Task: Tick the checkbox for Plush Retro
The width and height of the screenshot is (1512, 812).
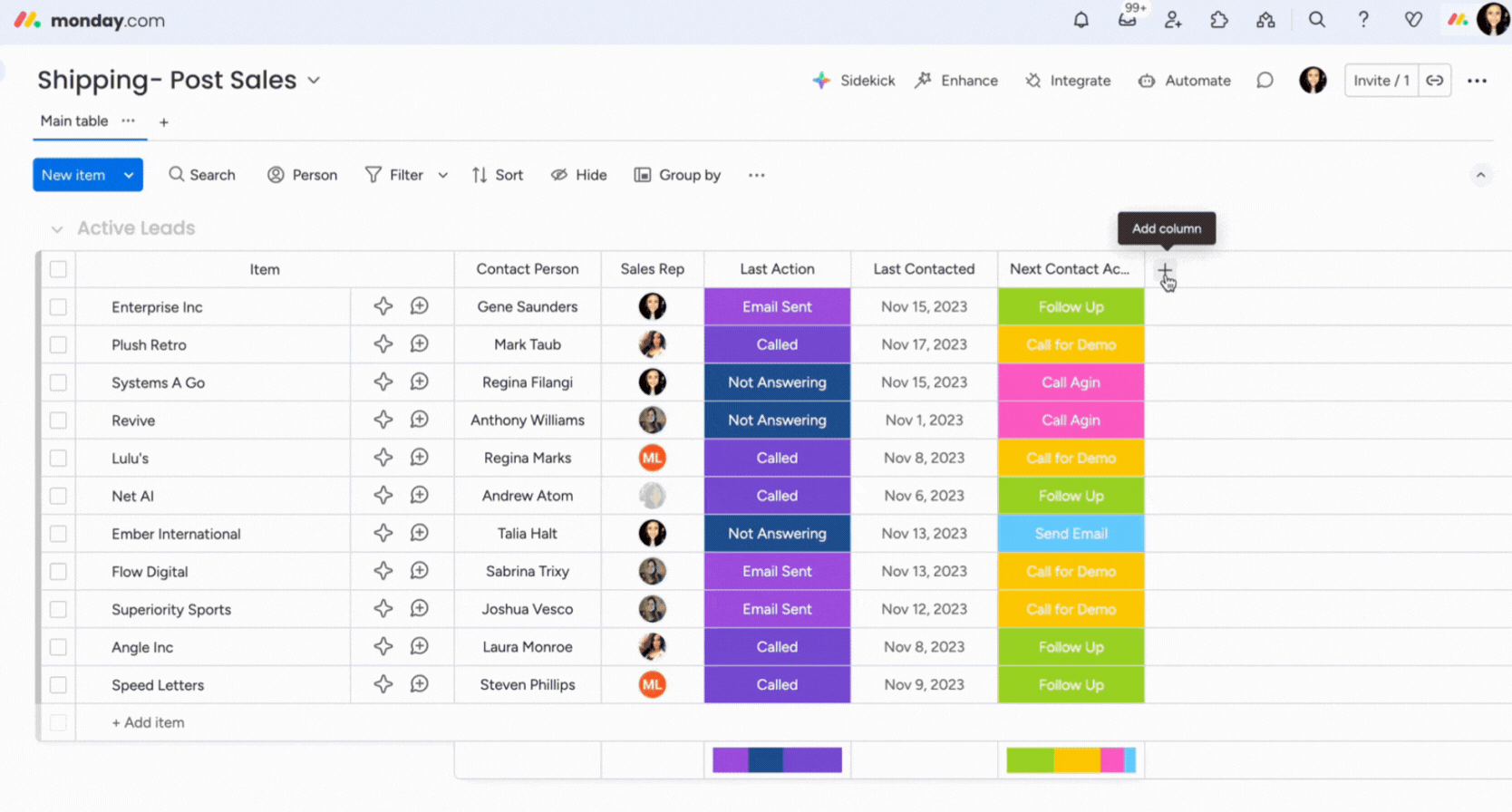Action: pyautogui.click(x=58, y=344)
